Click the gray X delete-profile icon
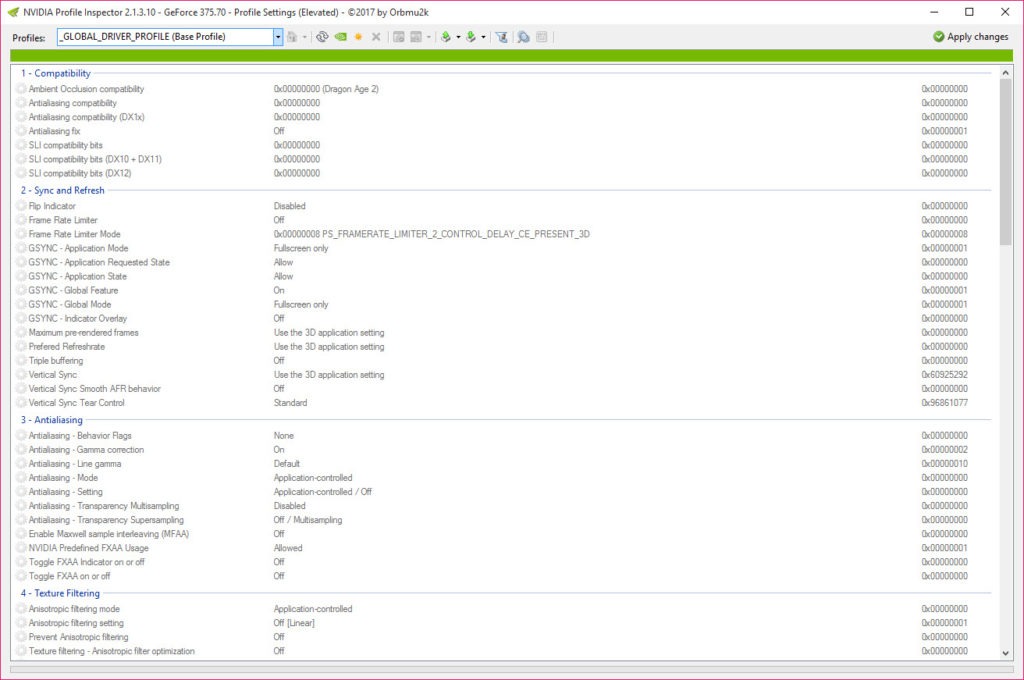Image resolution: width=1024 pixels, height=680 pixels. coord(376,37)
